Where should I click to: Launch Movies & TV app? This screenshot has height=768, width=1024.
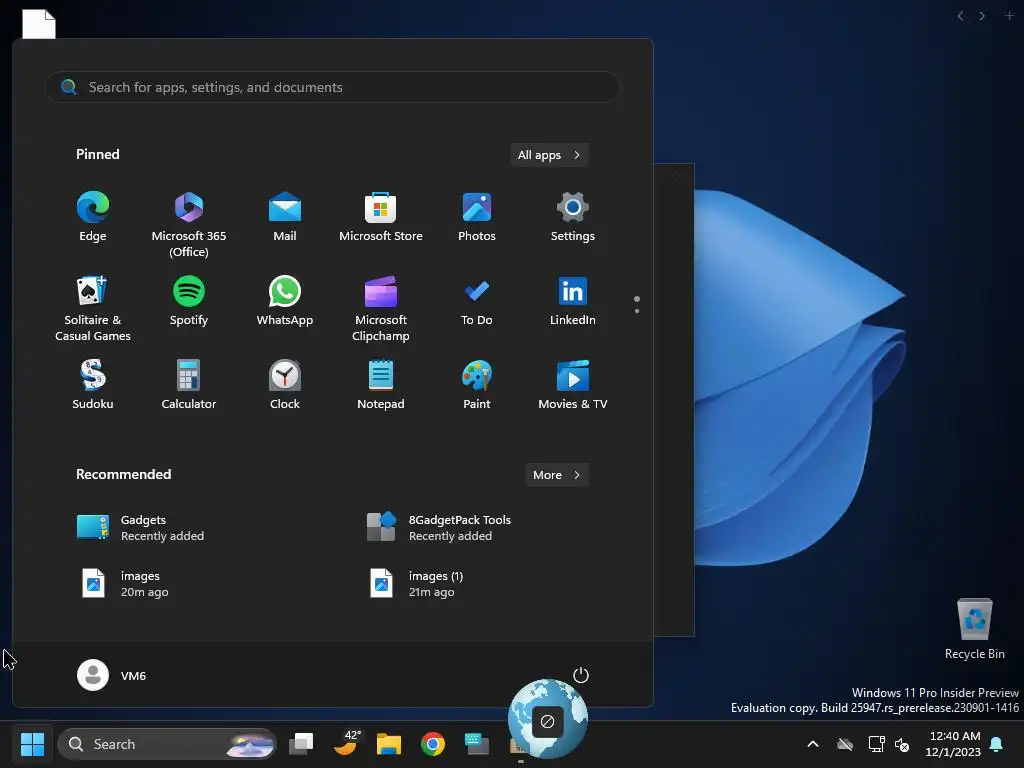click(573, 385)
